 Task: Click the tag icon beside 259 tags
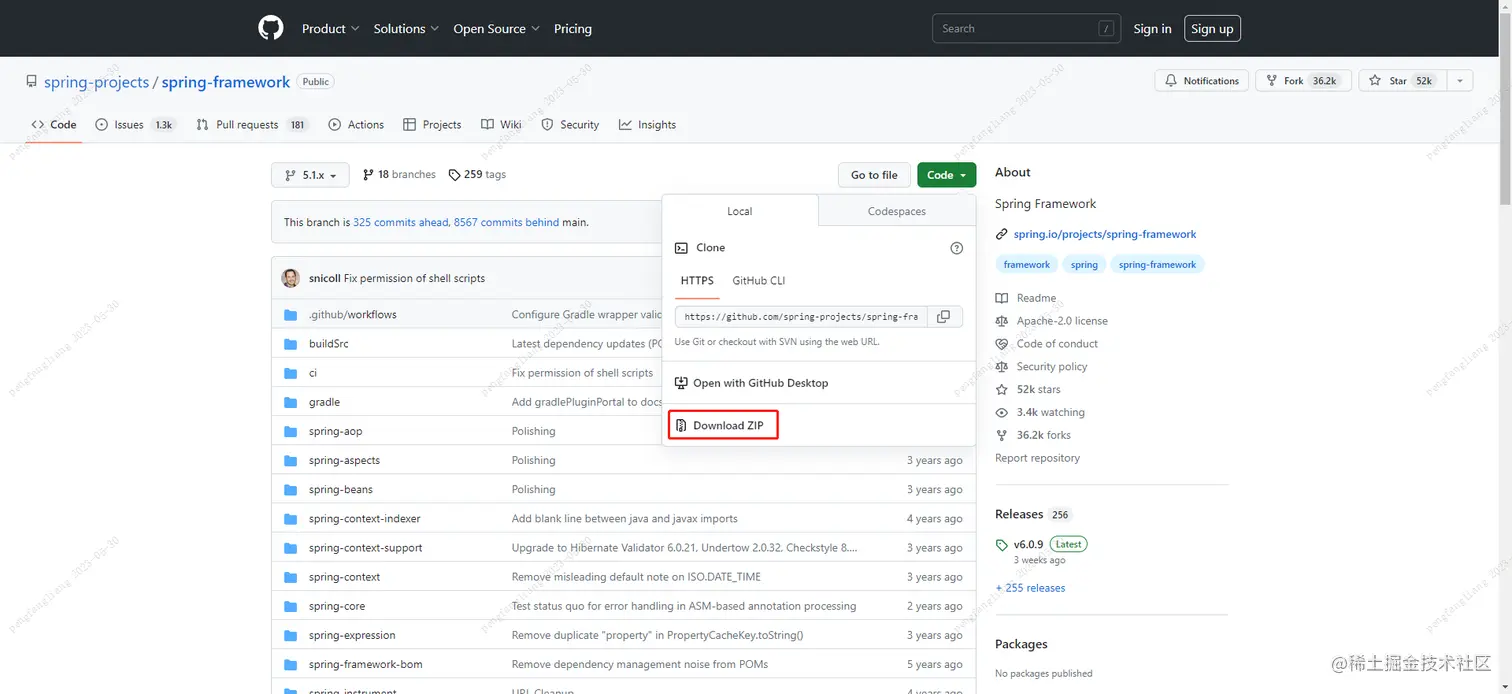[454, 174]
